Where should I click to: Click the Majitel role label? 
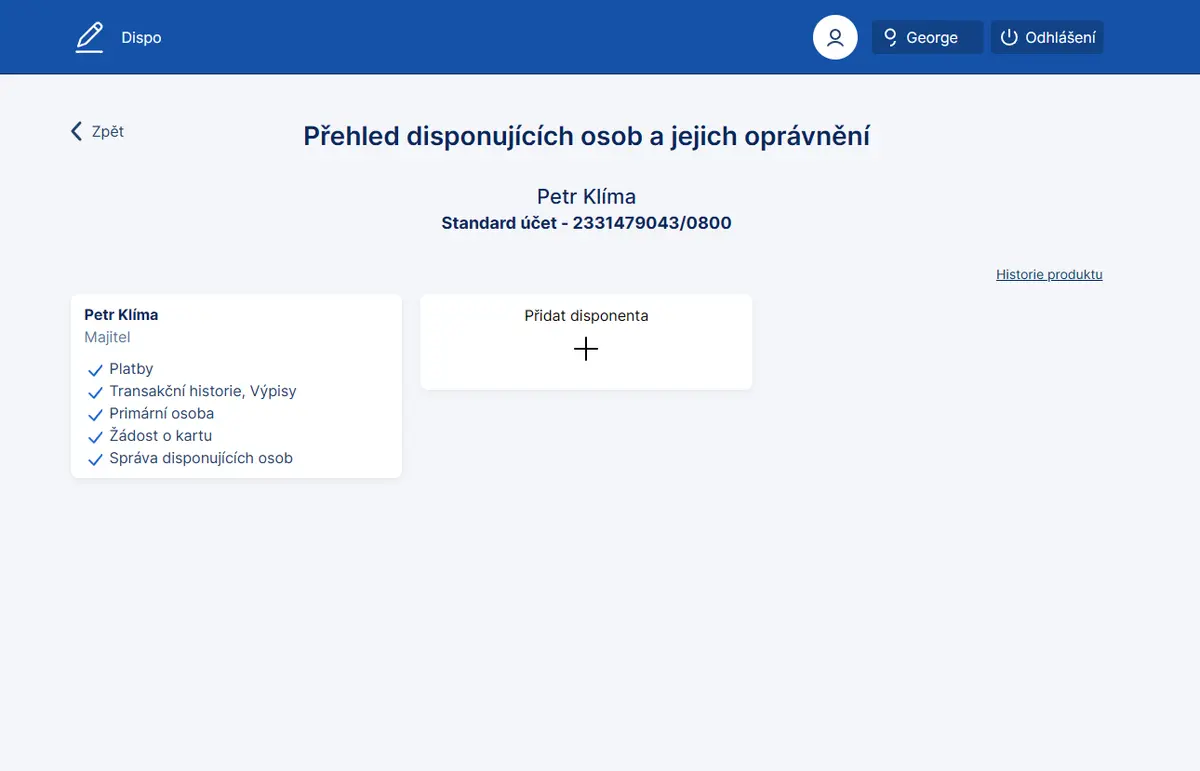pyautogui.click(x=108, y=337)
